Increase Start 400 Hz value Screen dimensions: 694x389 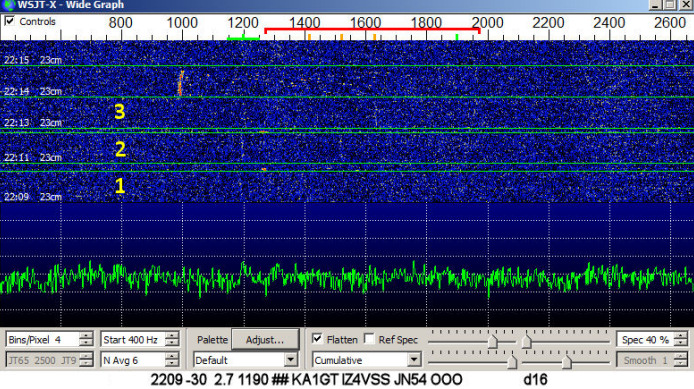coord(172,336)
